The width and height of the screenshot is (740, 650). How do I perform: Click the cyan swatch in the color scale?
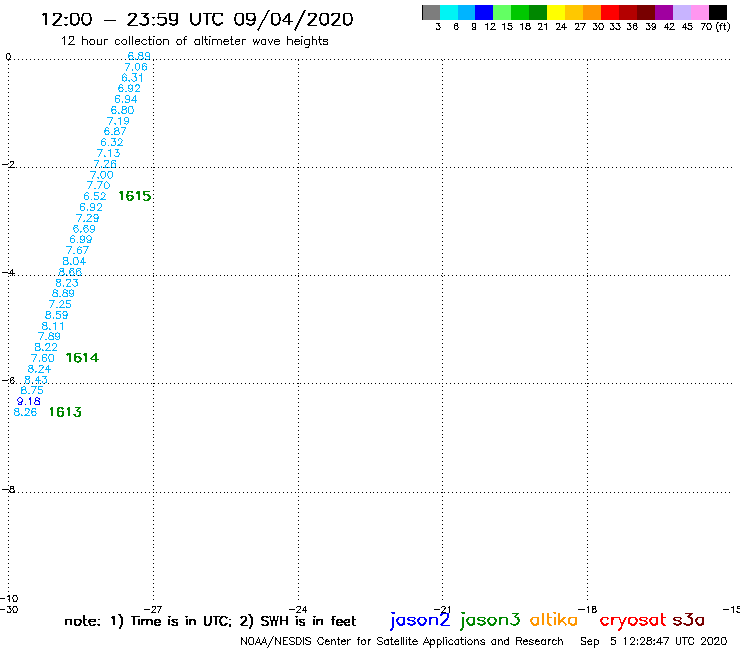click(449, 12)
